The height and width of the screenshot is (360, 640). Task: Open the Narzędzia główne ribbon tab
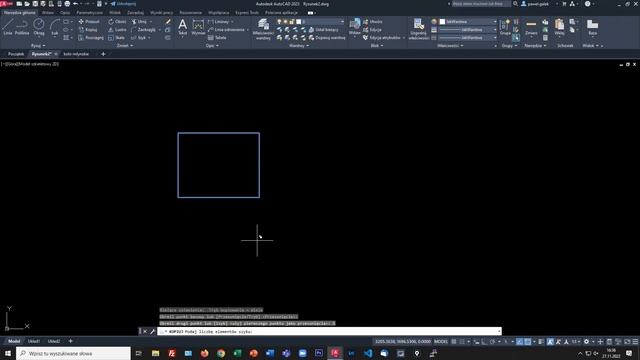click(x=20, y=13)
